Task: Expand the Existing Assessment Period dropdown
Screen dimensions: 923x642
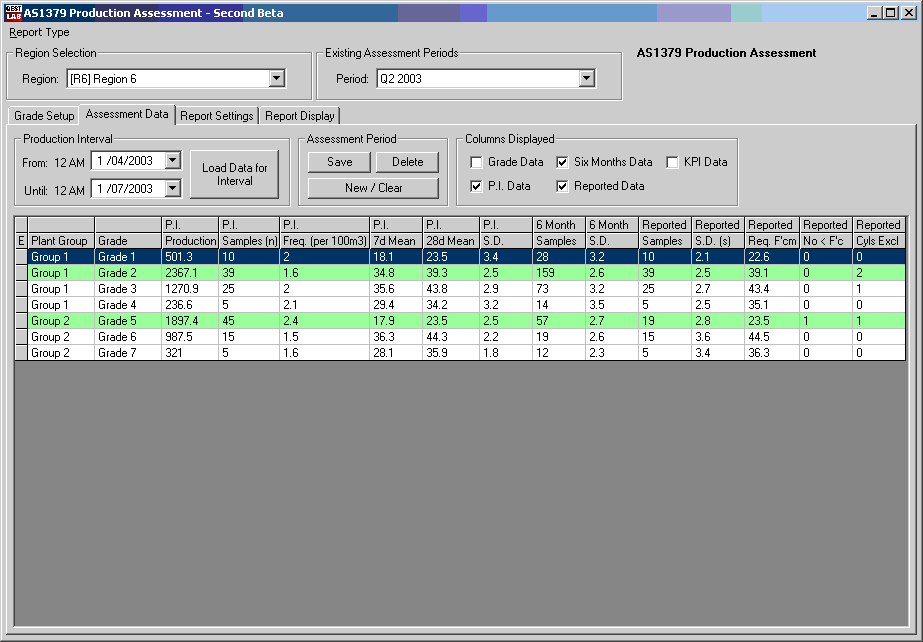Action: pos(587,79)
